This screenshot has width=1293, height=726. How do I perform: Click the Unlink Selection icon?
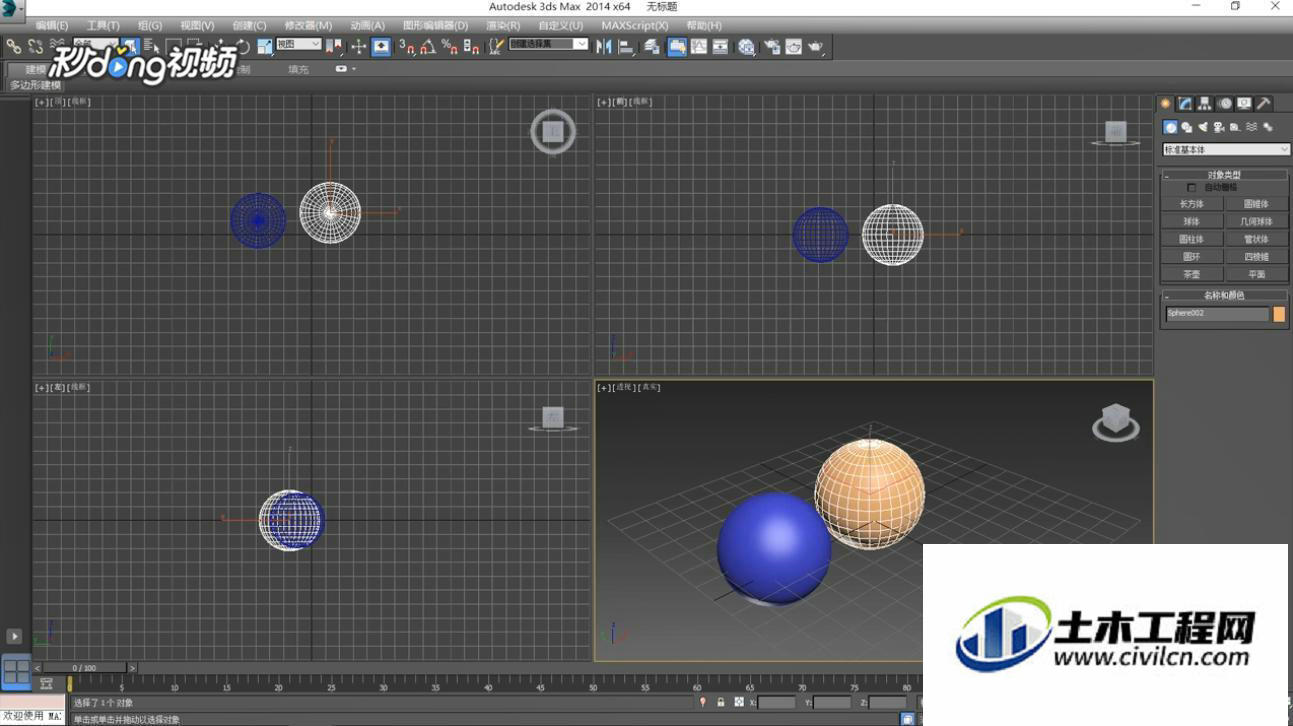35,46
